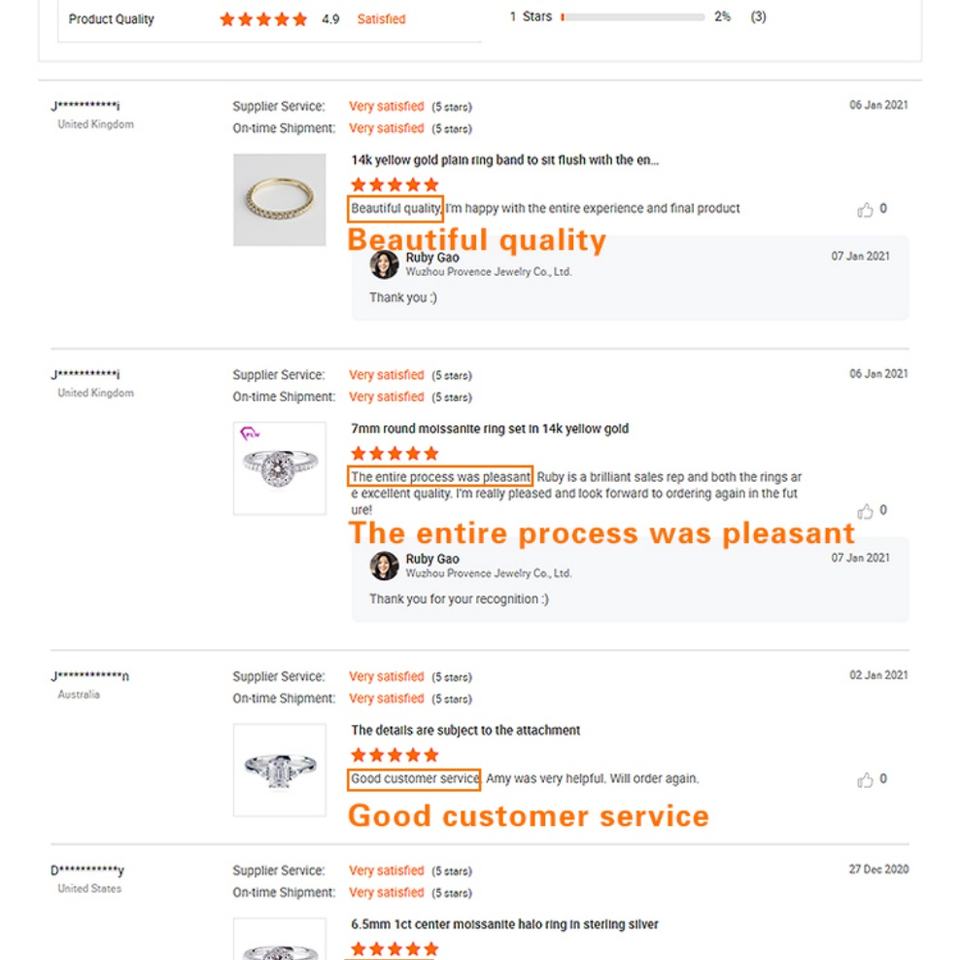Open 'The details are subject to the attachment' title
The image size is (960, 960).
click(465, 730)
